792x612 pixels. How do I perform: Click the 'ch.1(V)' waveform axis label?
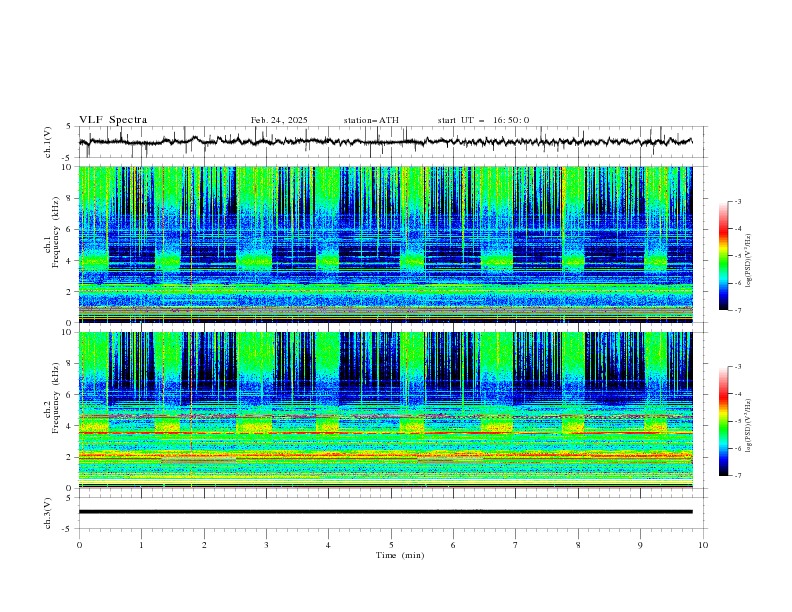tap(48, 142)
